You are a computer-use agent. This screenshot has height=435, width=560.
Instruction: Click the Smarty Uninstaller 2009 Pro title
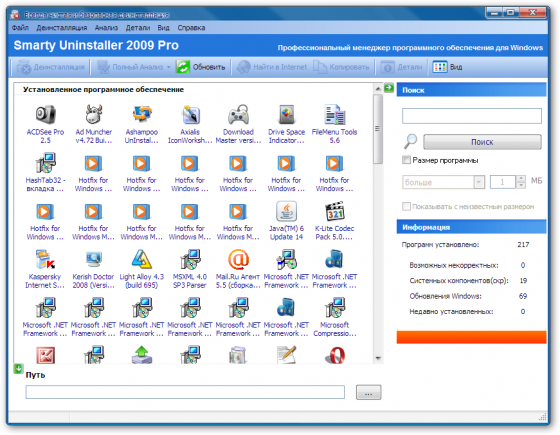pyautogui.click(x=96, y=45)
